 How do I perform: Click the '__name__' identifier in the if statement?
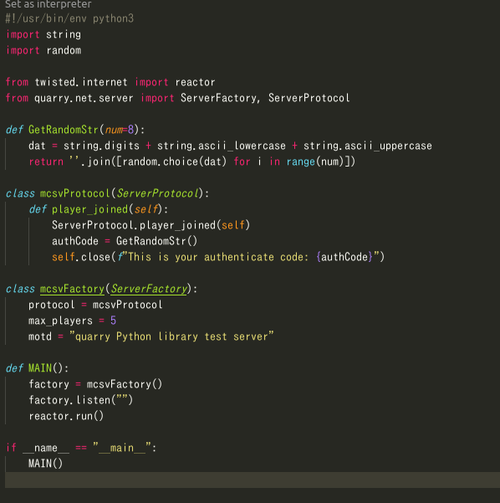(x=46, y=448)
